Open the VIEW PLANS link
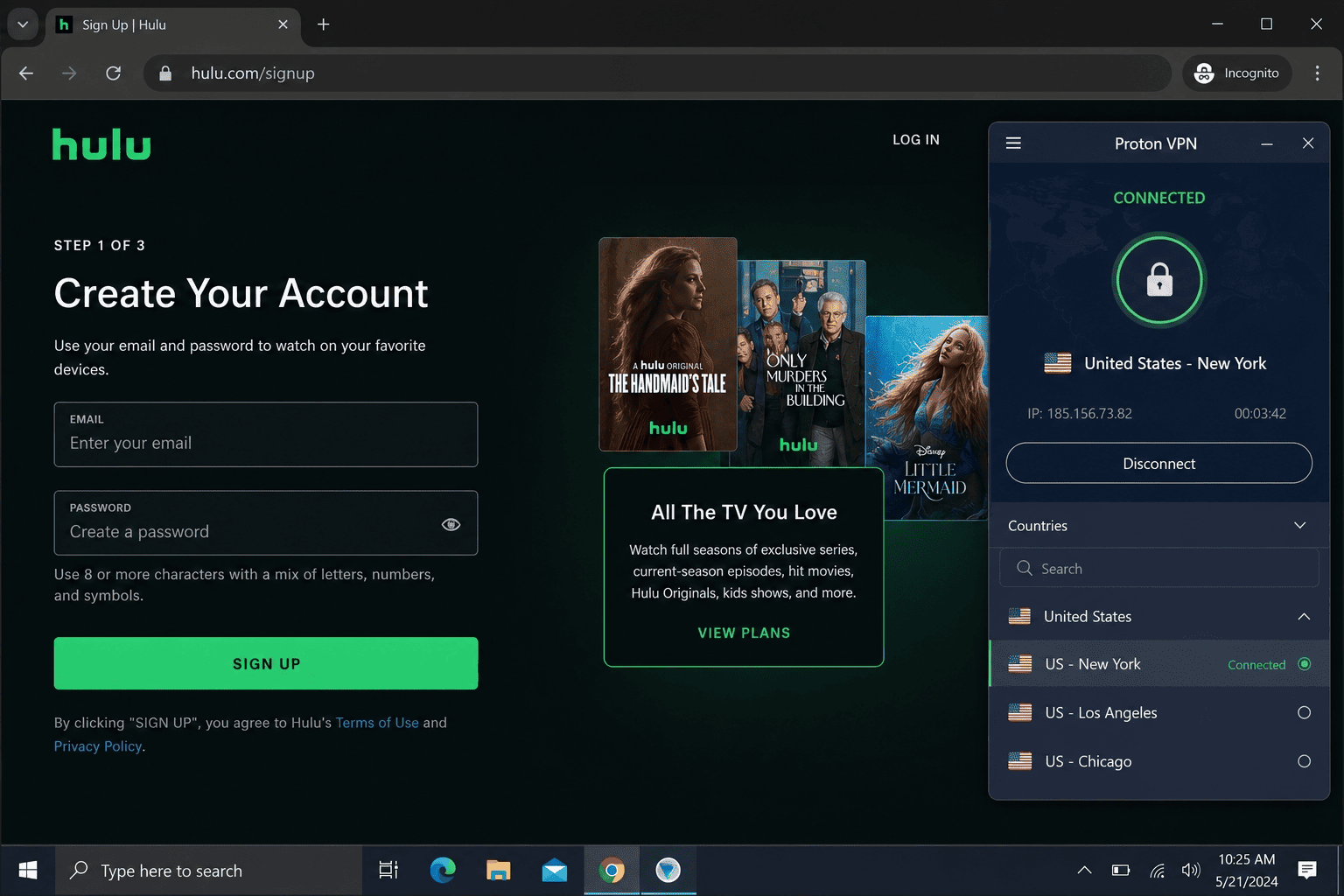Screen dimensions: 1344x896 [744, 633]
